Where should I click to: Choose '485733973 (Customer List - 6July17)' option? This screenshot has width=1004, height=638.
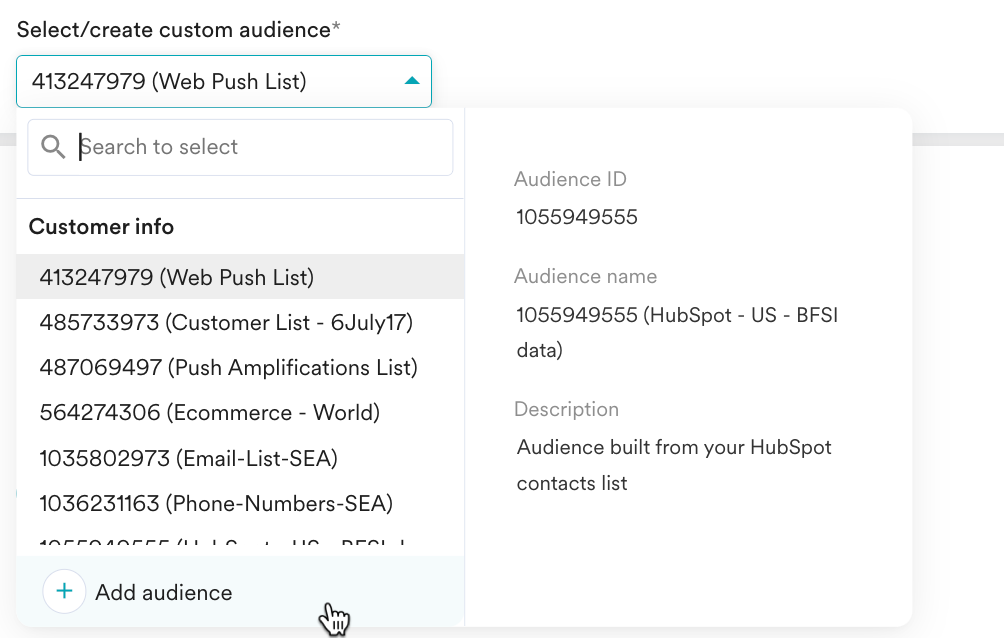[226, 323]
